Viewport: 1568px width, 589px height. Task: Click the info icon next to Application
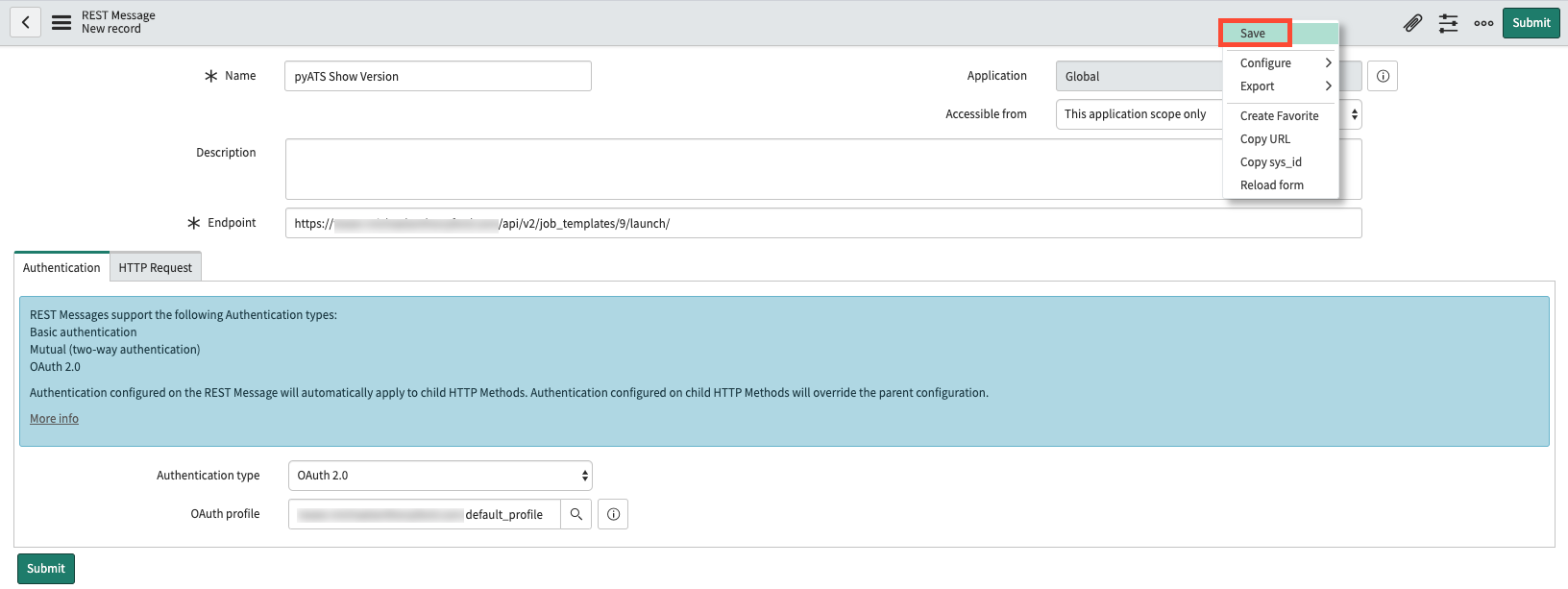[x=1383, y=76]
